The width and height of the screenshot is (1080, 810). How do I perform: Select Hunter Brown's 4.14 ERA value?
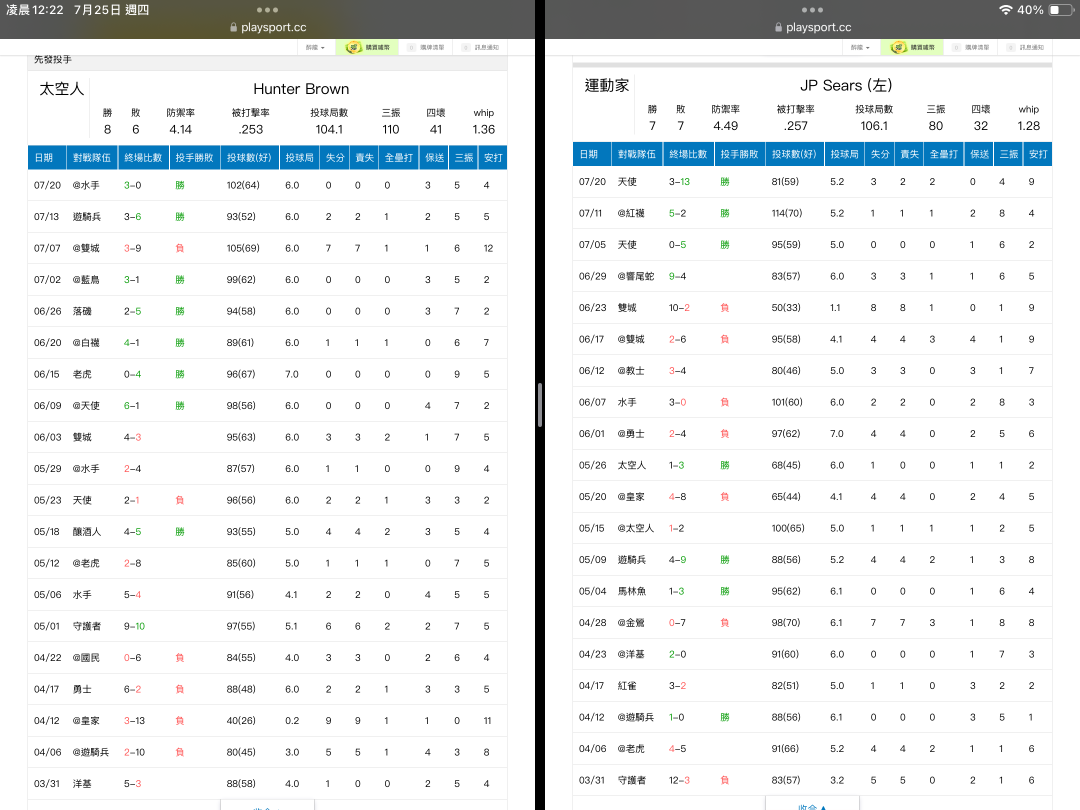click(180, 129)
